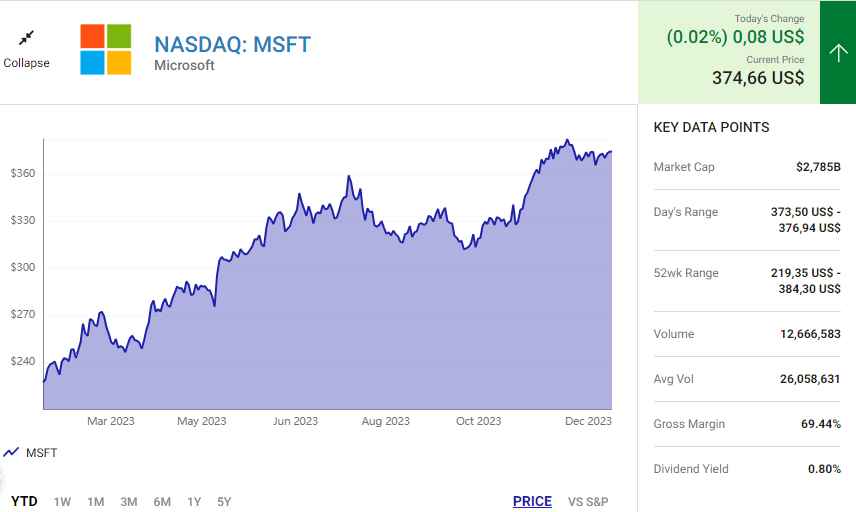This screenshot has height=512, width=856.
Task: Toggle chart to PRICE view
Action: tap(532, 501)
